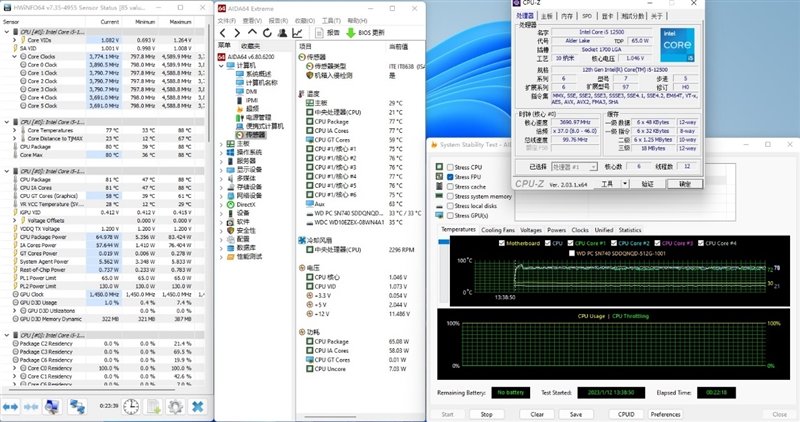Click HWiNFO collapse-columns faded arrows icon

pos(31,407)
